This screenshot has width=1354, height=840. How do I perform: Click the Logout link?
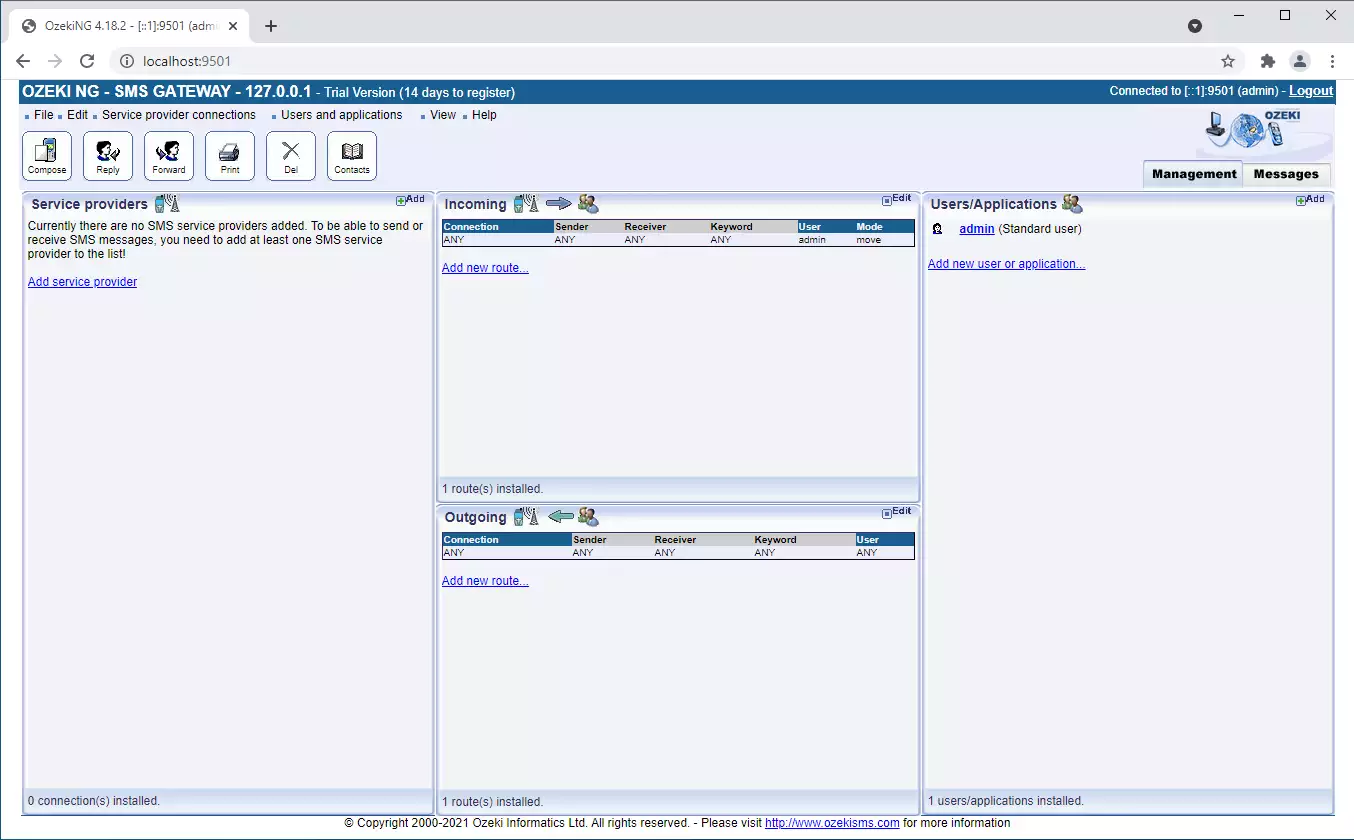(x=1310, y=91)
